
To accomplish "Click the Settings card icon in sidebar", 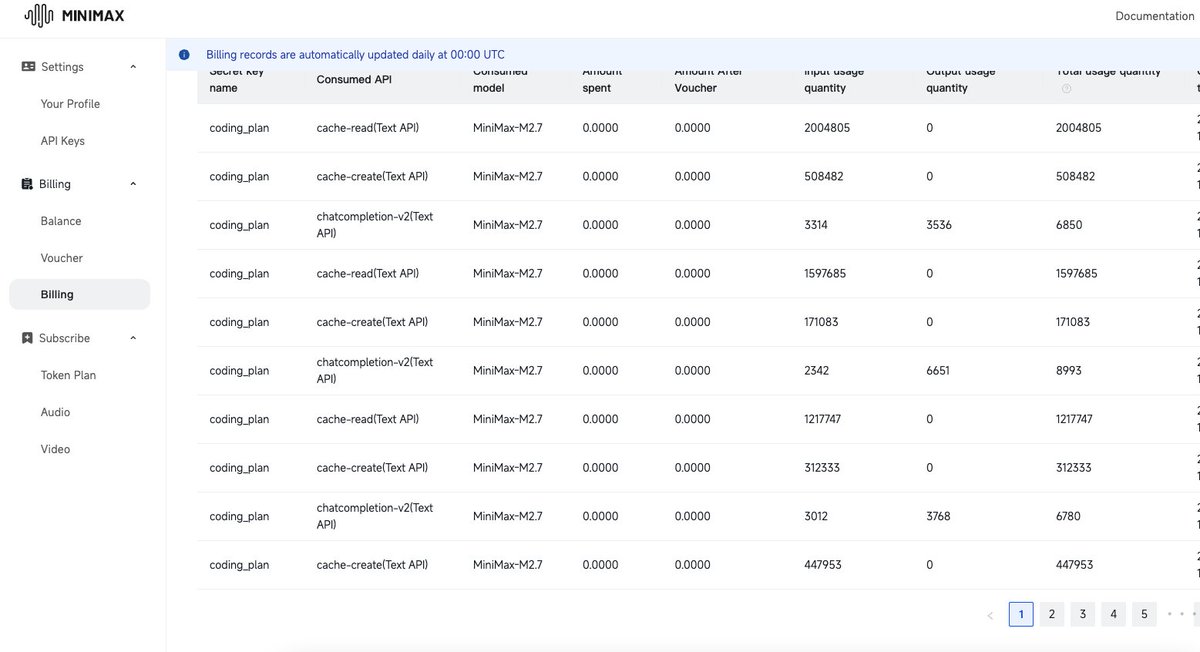I will coord(28,66).
